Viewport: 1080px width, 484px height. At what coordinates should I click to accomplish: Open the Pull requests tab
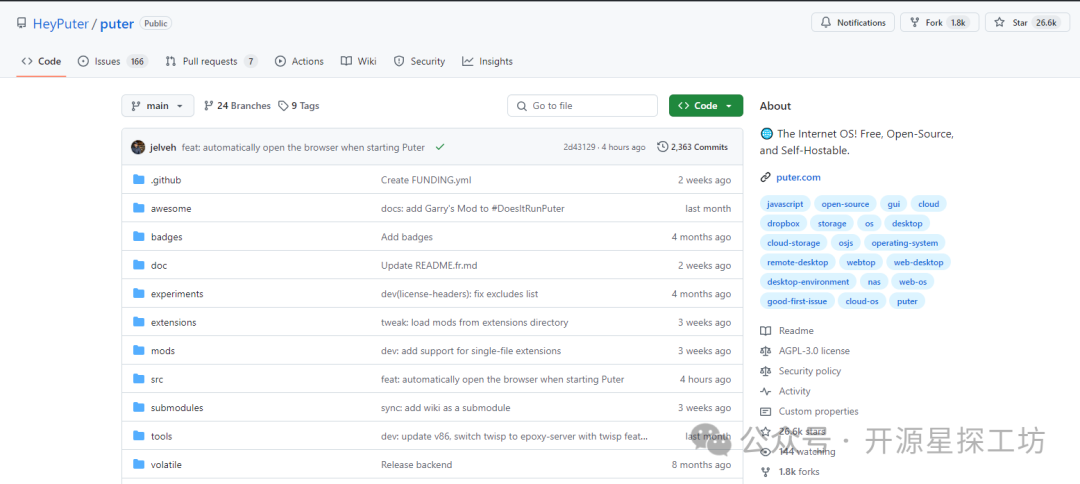point(211,61)
